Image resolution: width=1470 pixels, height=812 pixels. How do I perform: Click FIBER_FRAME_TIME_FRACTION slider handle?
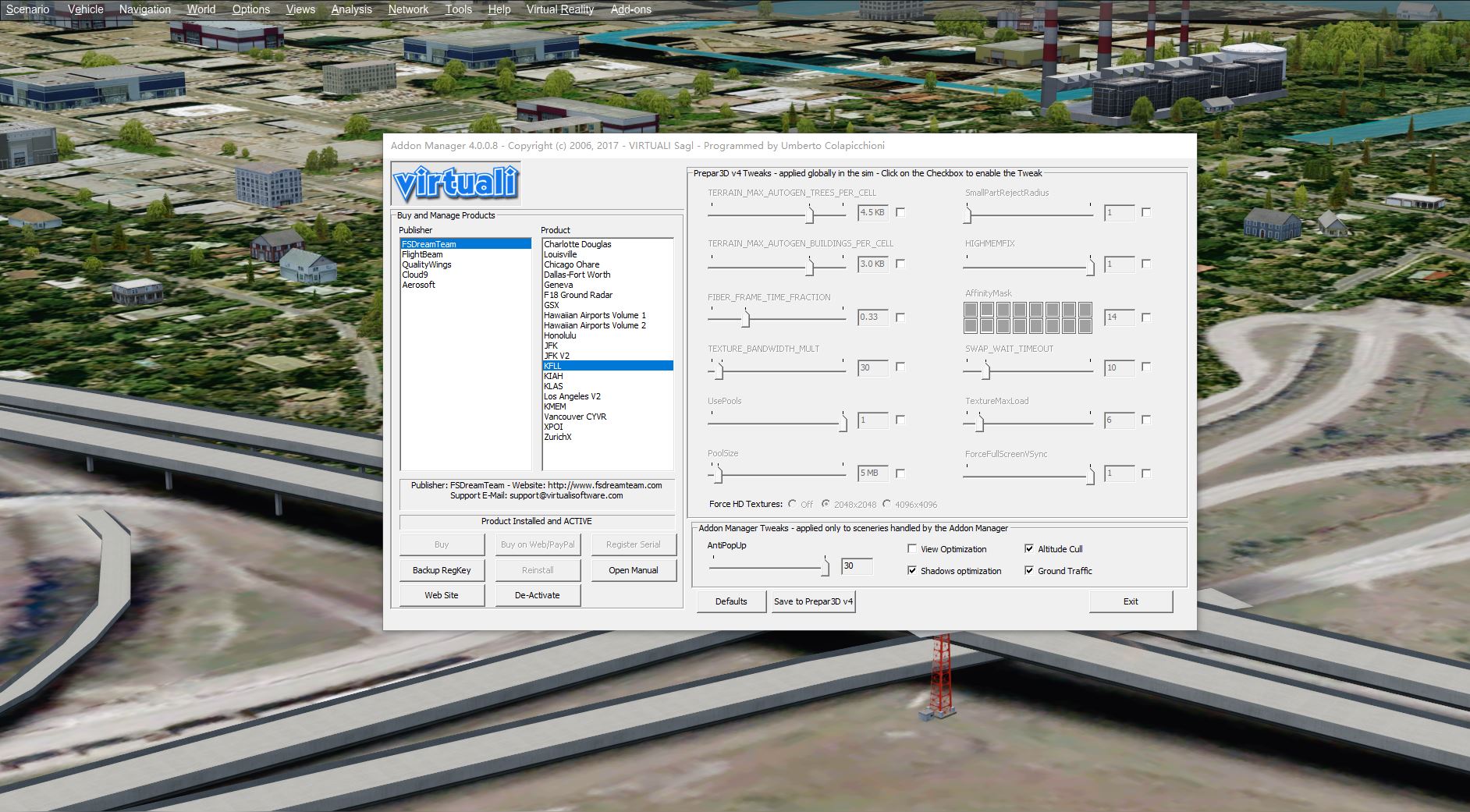point(746,317)
